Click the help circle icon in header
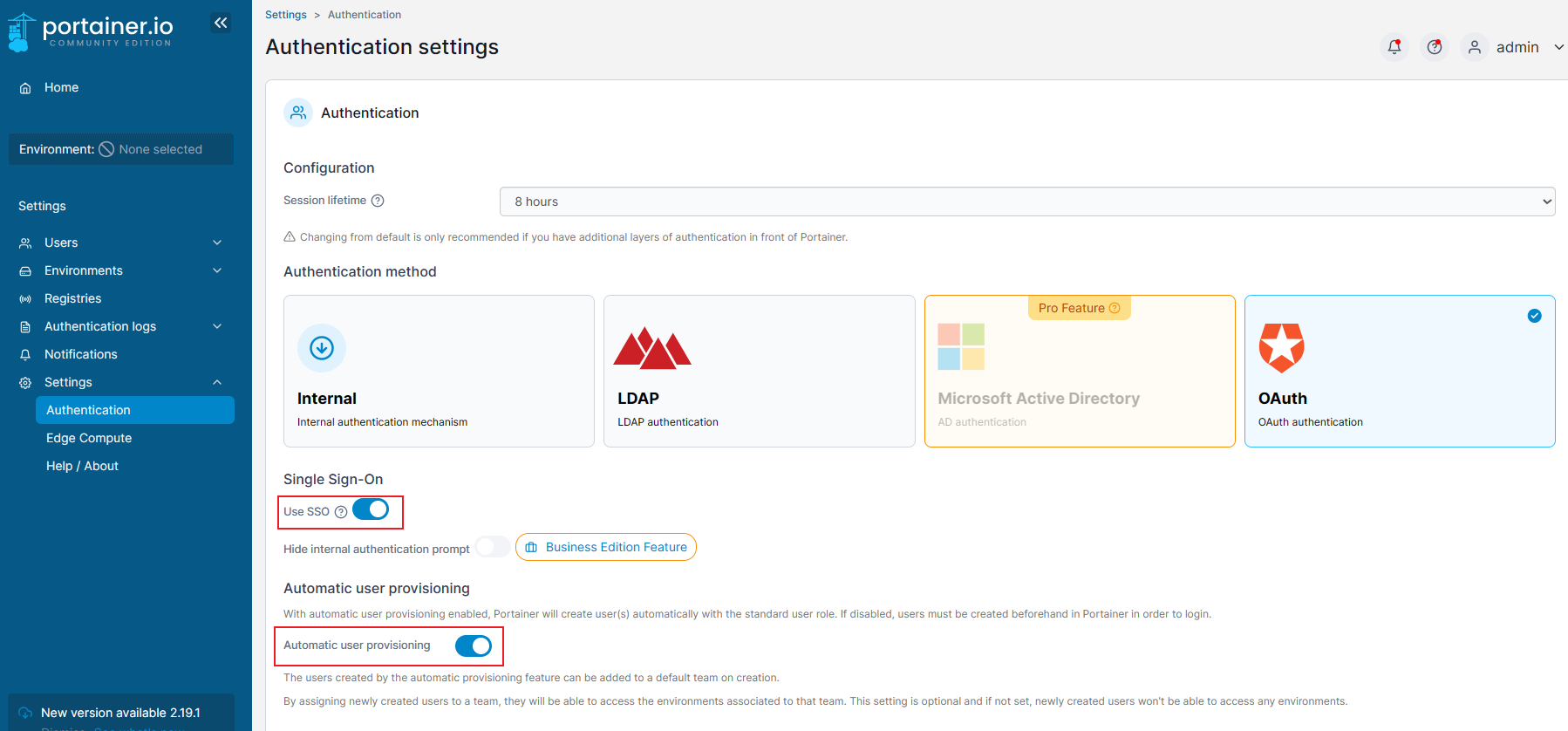Screen dimensions: 1568x731 click(x=1435, y=47)
